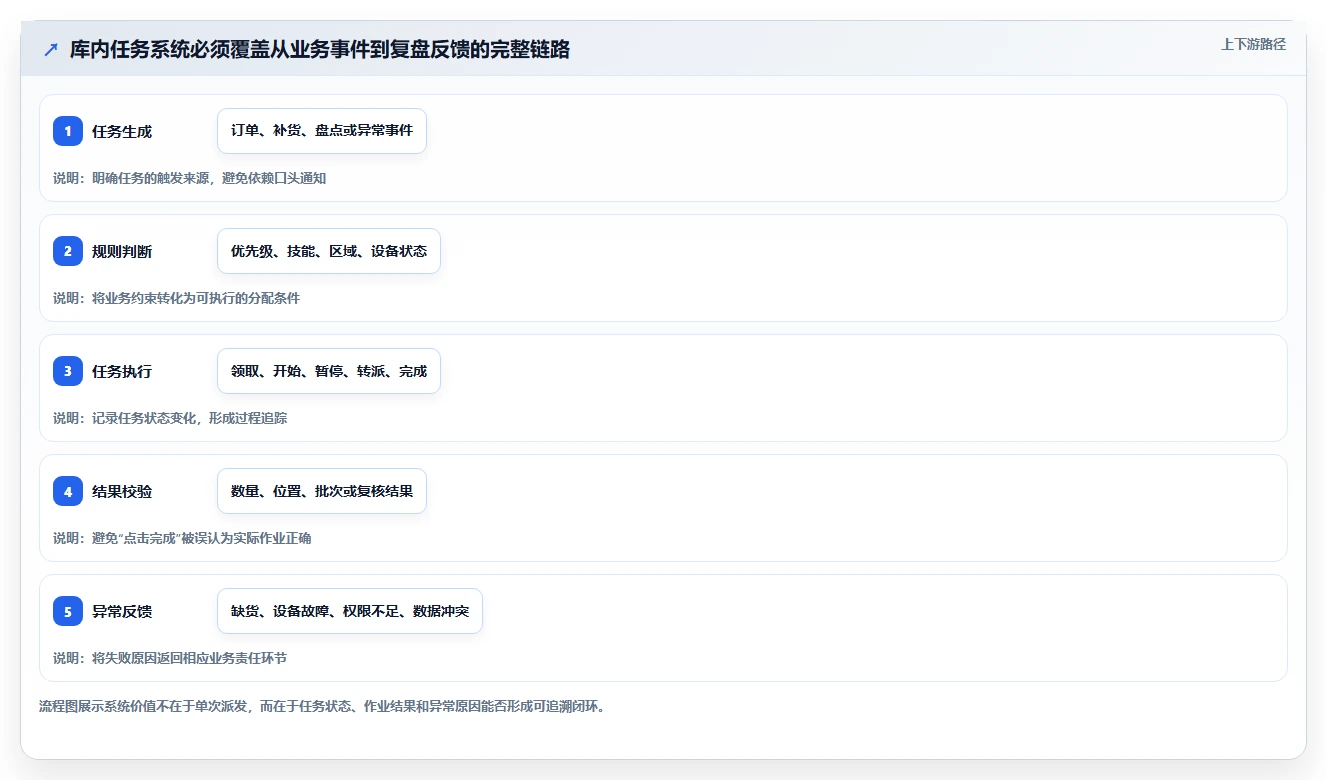The width and height of the screenshot is (1327, 780).
Task: Click the 任务生成 step title
Action: [x=122, y=131]
